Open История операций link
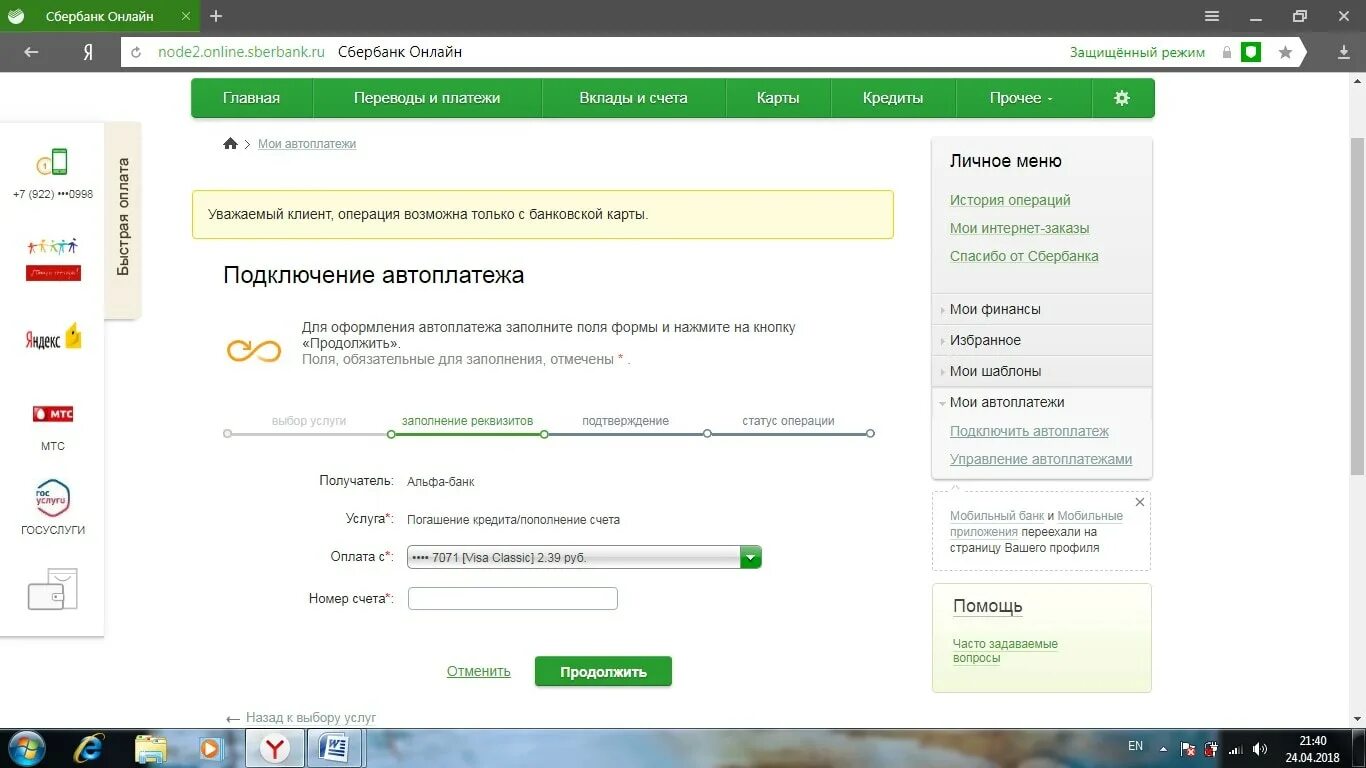The width and height of the screenshot is (1366, 768). 1010,200
